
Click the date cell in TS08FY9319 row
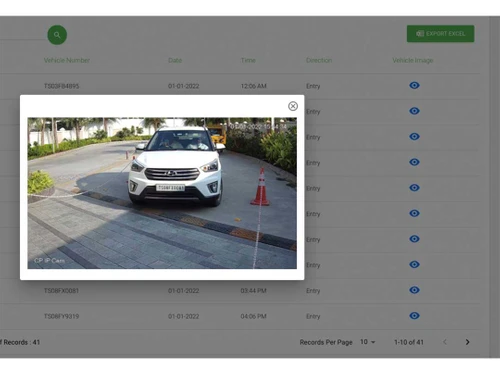pyautogui.click(x=183, y=316)
